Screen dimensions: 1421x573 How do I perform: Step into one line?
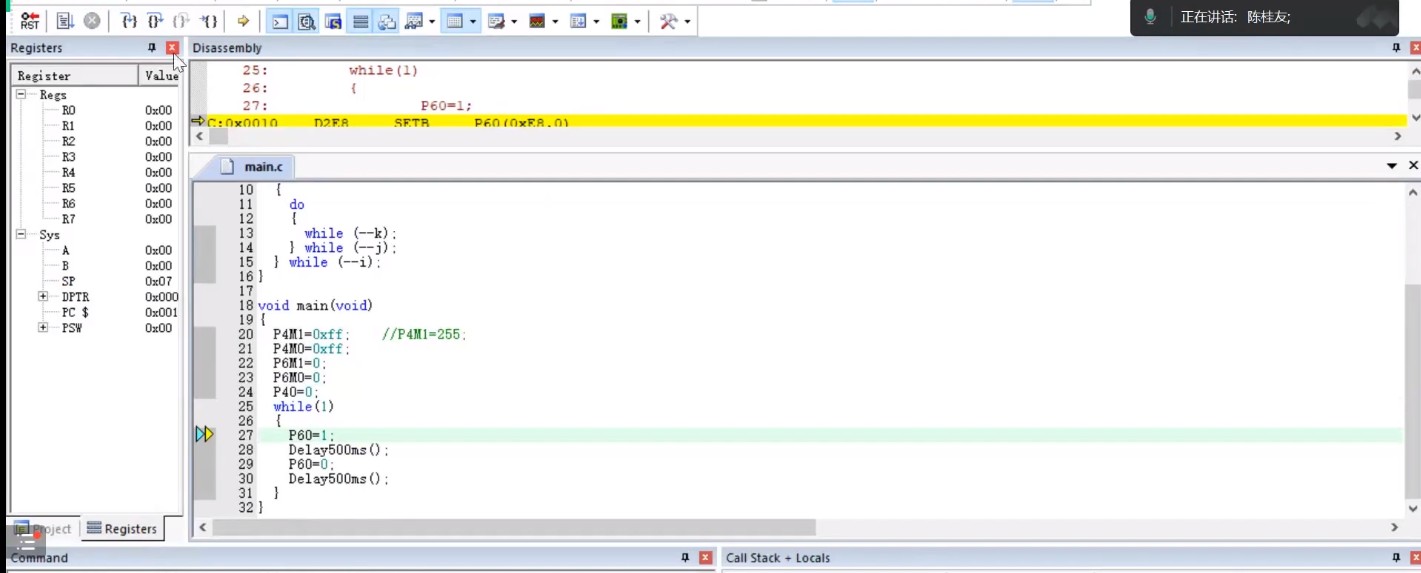(129, 20)
